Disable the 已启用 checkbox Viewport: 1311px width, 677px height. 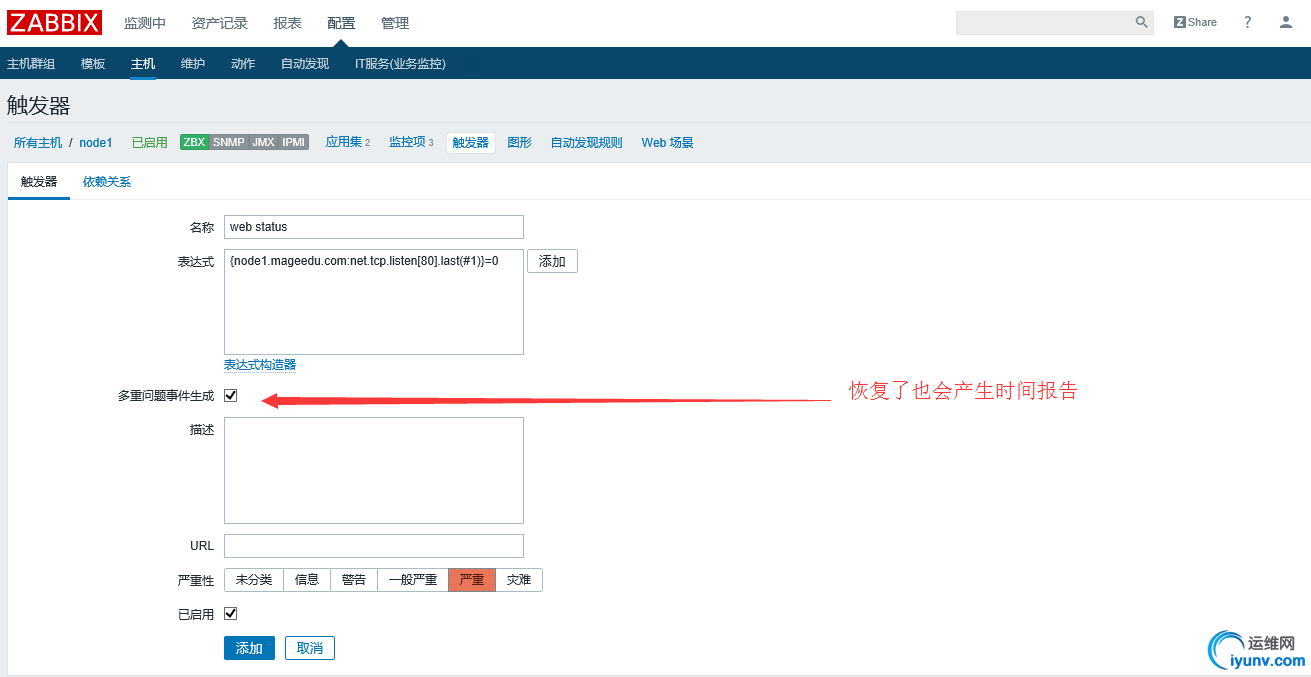pos(230,613)
